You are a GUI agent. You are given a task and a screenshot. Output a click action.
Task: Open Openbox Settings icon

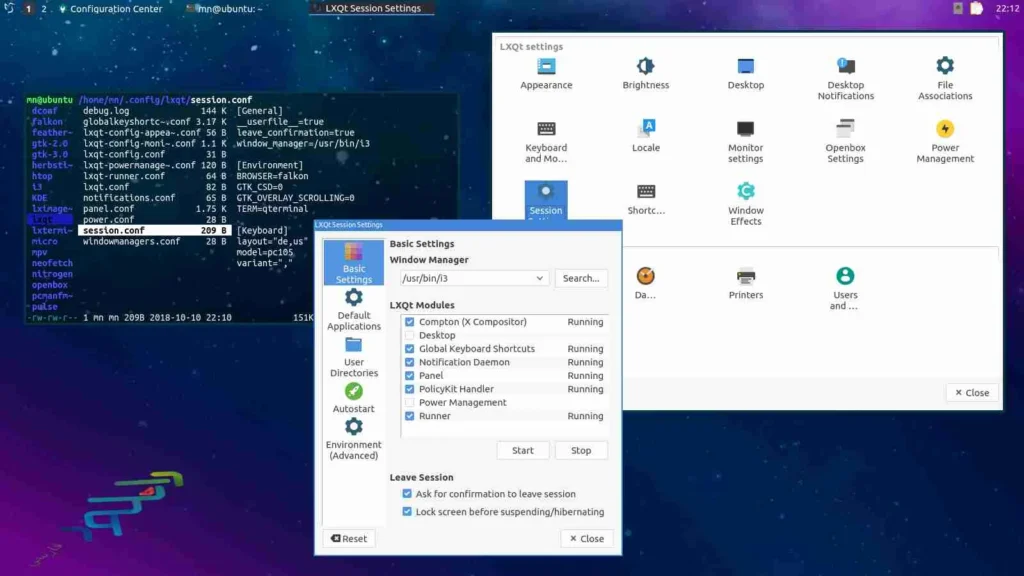point(845,141)
